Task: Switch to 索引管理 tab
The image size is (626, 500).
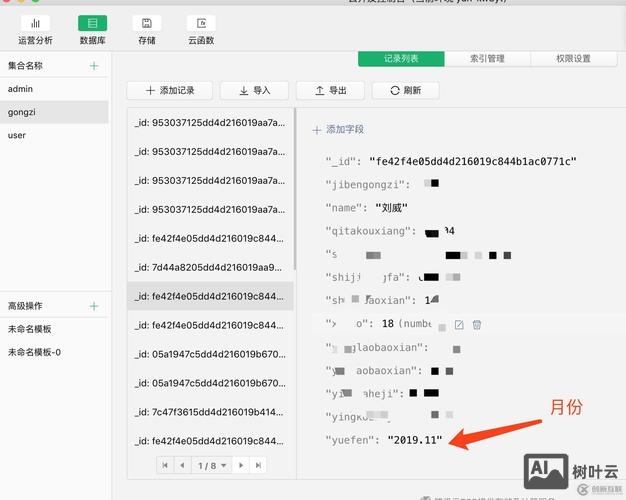Action: tap(487, 59)
